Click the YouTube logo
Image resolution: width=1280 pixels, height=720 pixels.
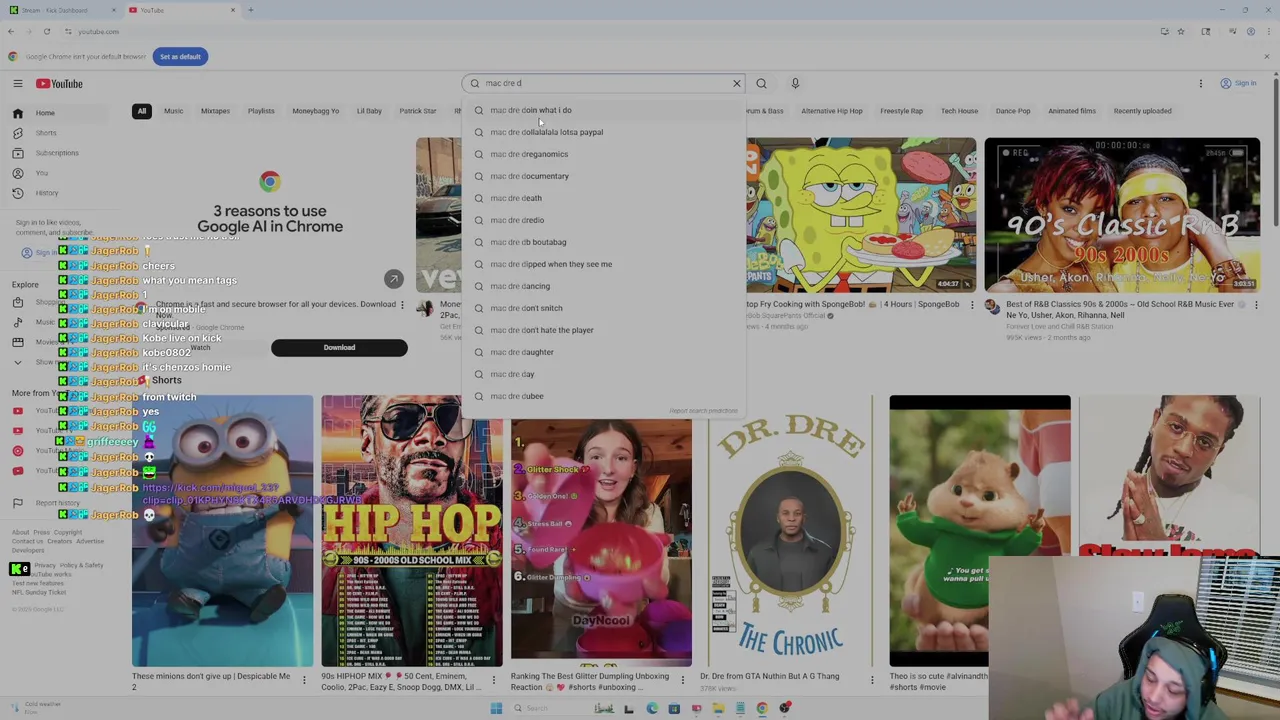click(x=60, y=84)
